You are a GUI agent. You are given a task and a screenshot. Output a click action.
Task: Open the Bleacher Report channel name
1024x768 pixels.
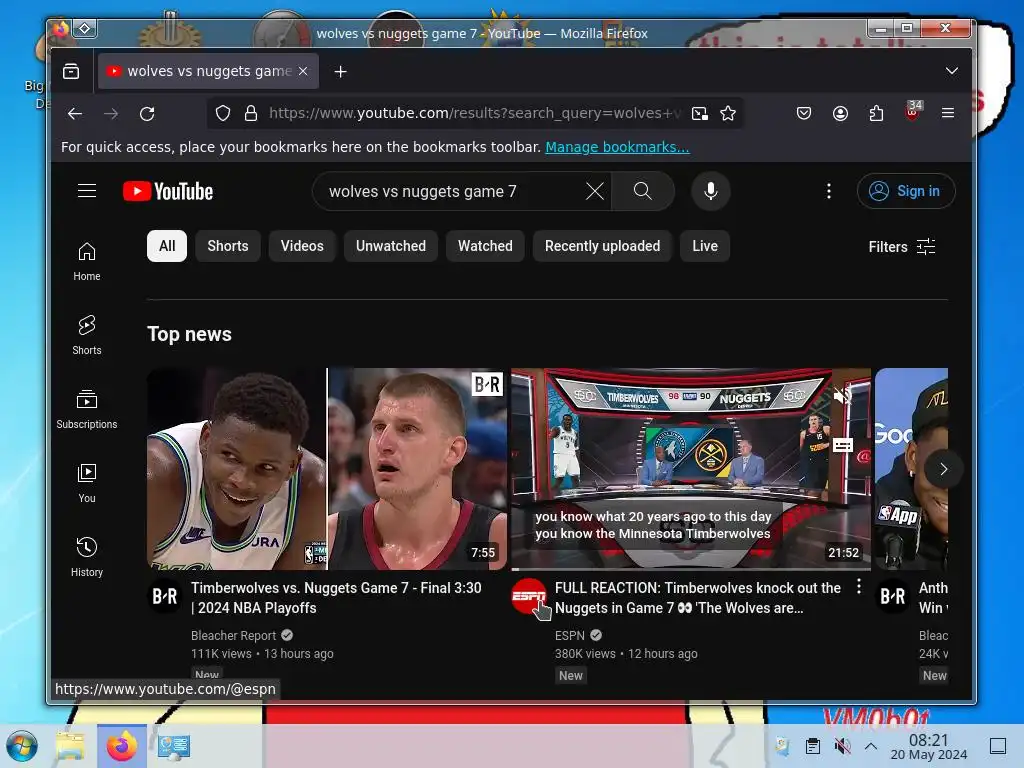234,635
